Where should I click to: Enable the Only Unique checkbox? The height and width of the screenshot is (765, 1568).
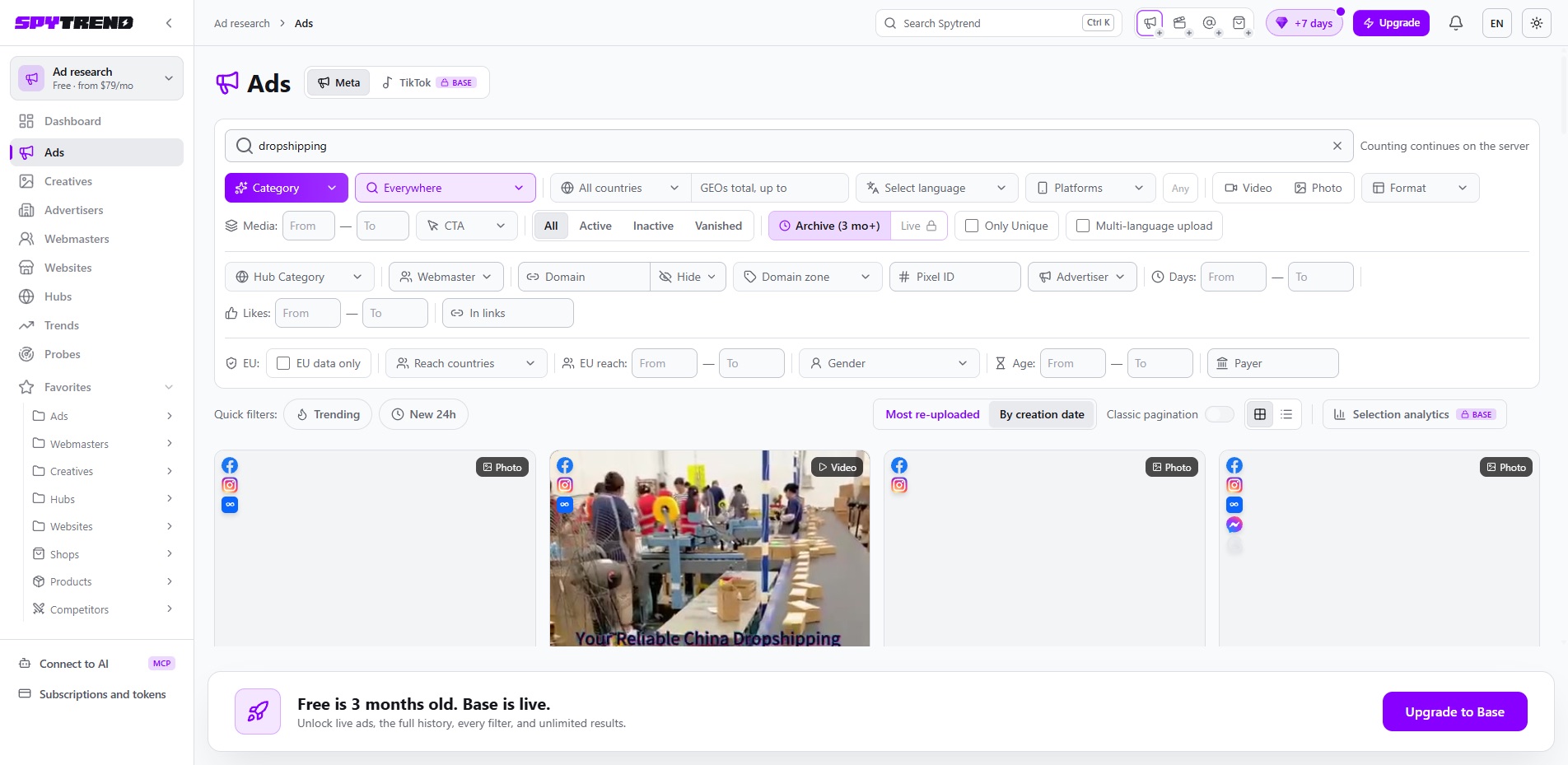tap(972, 226)
